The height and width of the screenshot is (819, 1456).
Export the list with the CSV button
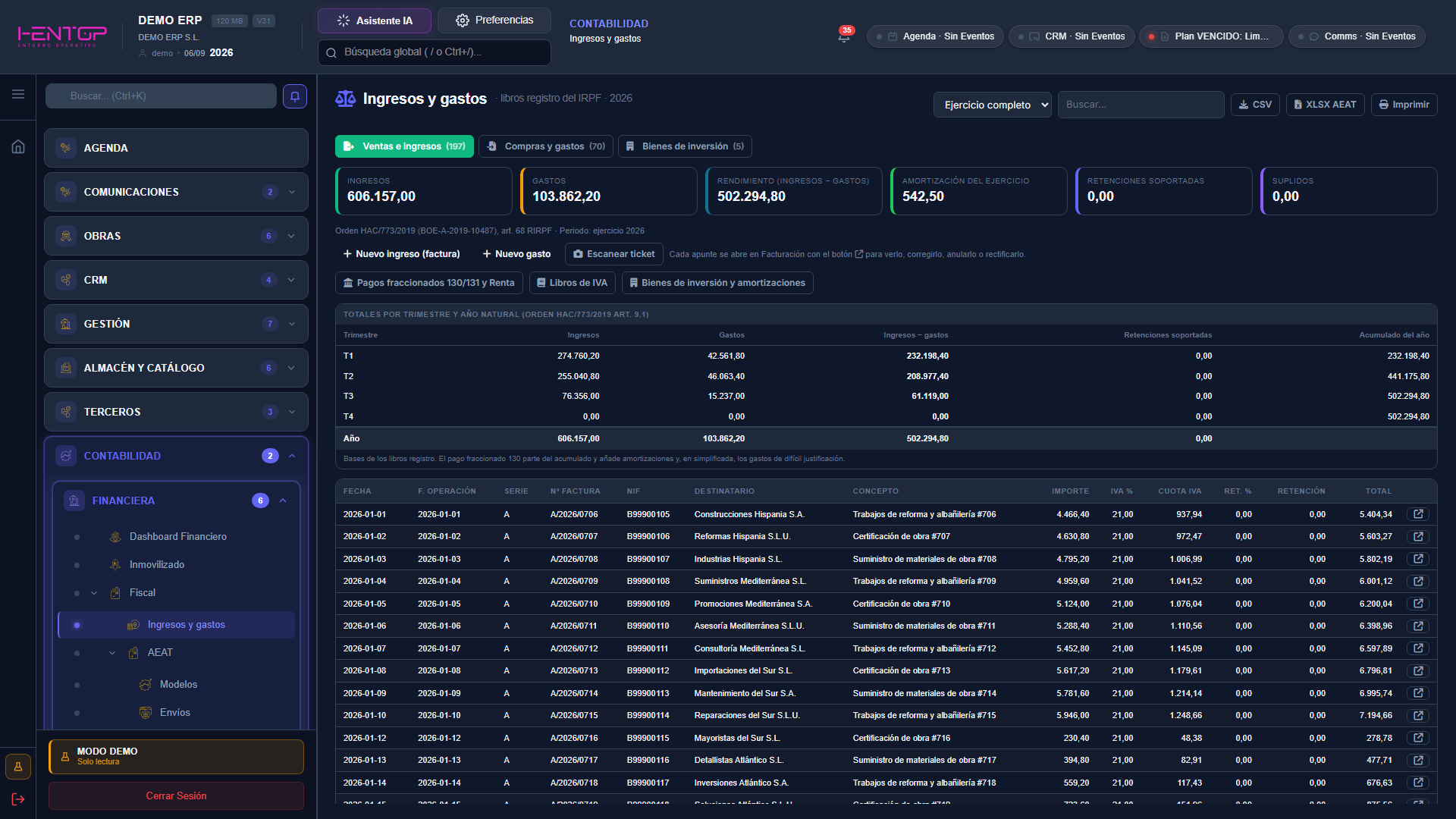[x=1255, y=105]
